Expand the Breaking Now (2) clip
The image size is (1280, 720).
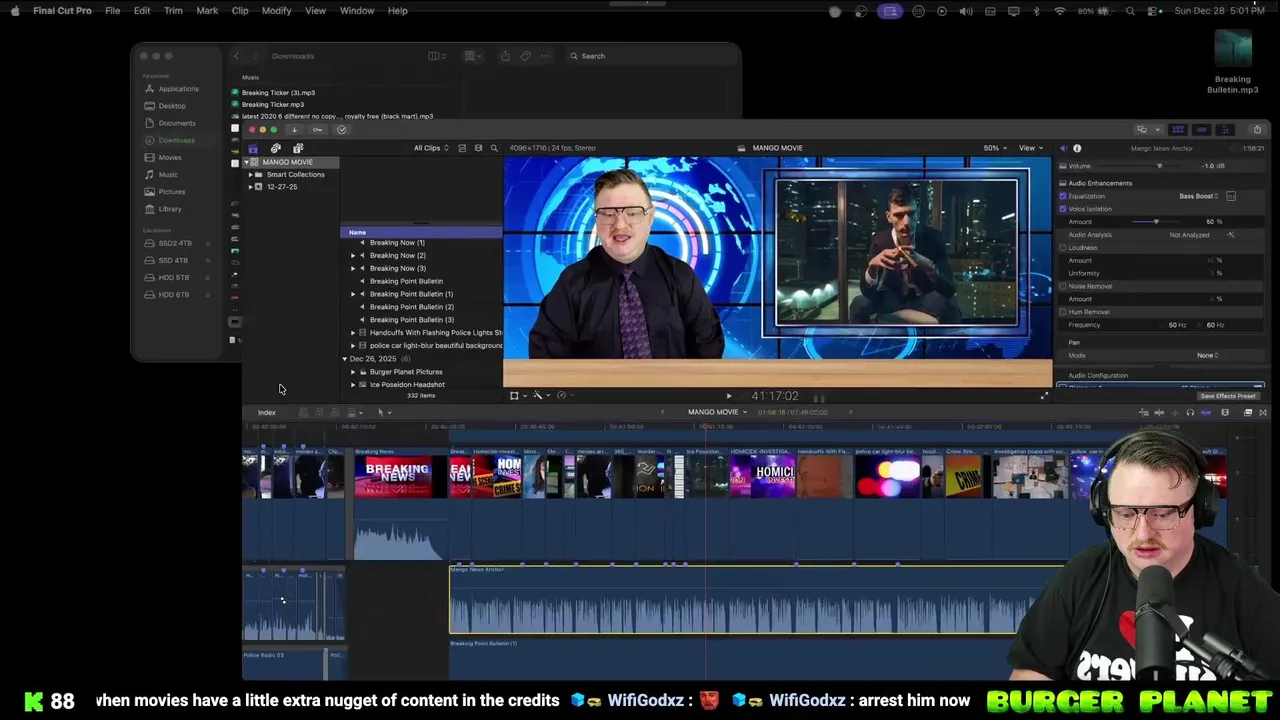coord(353,256)
